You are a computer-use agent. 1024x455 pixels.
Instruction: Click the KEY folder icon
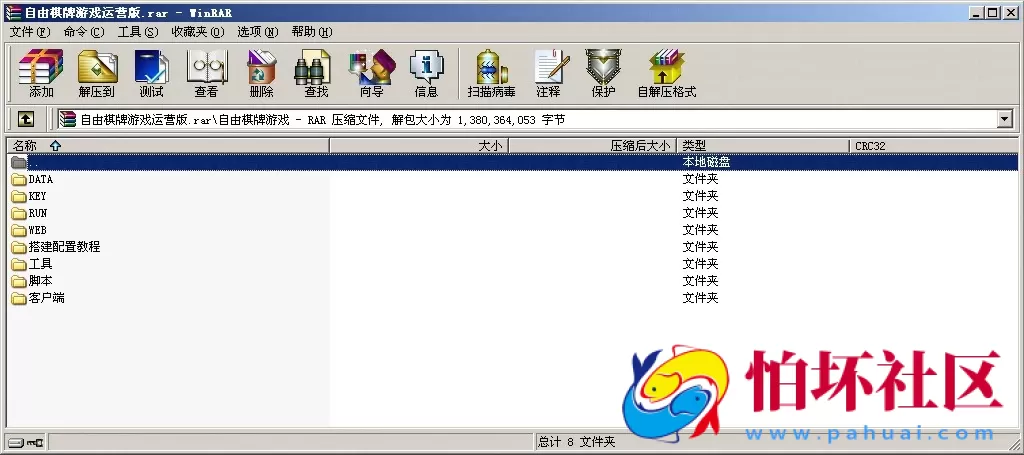19,196
